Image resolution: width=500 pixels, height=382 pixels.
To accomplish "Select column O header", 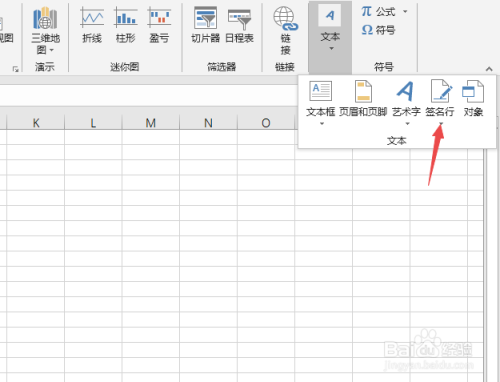I will pyautogui.click(x=266, y=123).
